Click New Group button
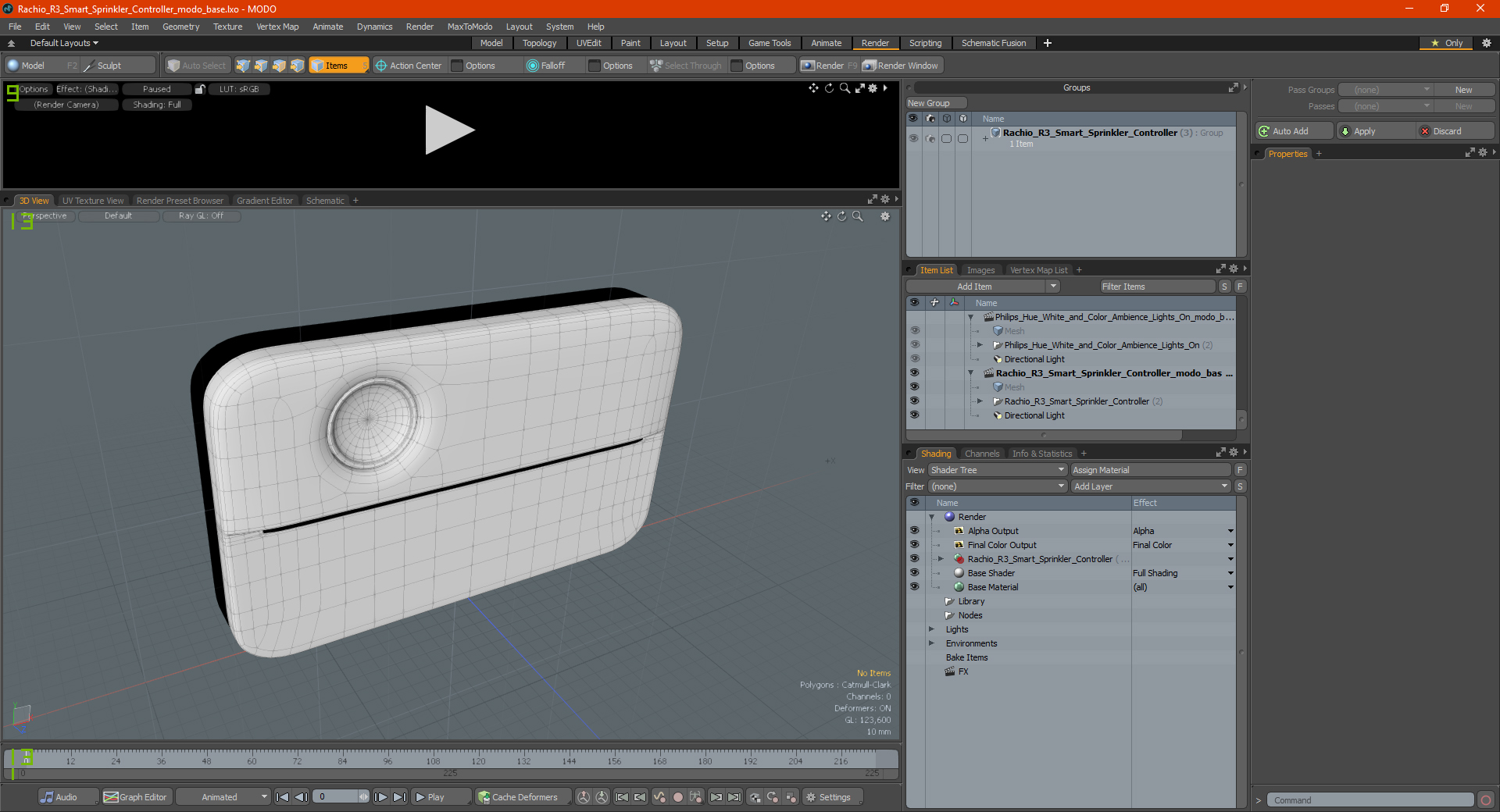Screen dimensions: 1500x812 point(936,103)
